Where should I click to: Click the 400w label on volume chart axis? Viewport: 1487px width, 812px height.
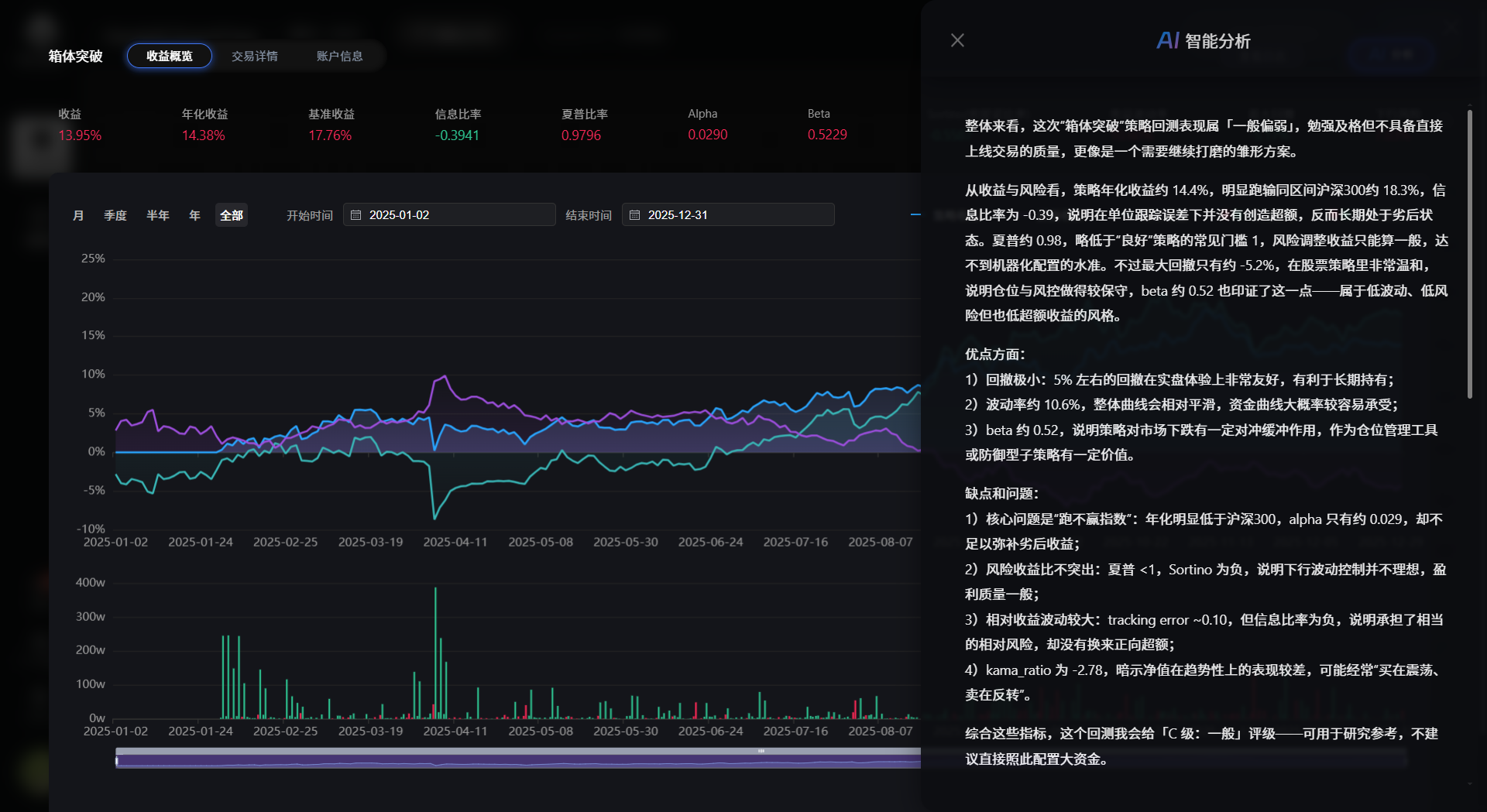click(x=90, y=582)
